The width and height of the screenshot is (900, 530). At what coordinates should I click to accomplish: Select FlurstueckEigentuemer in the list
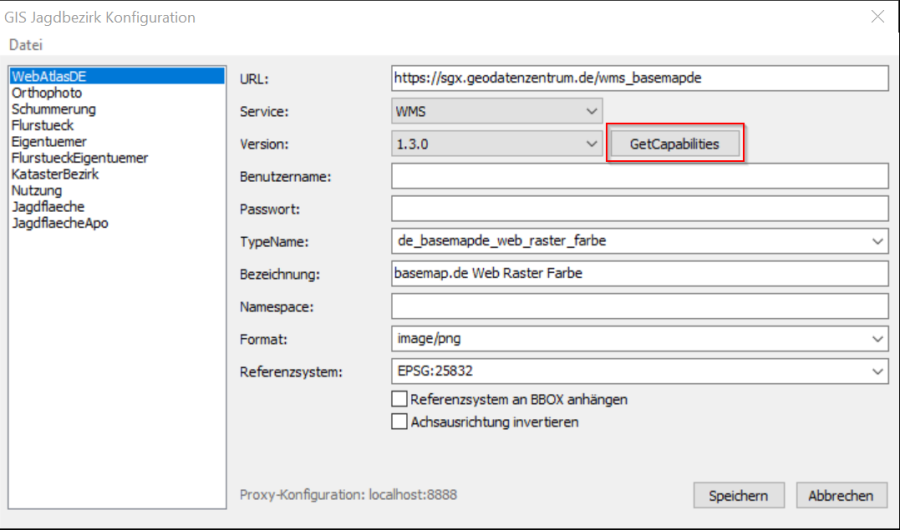pyautogui.click(x=80, y=158)
